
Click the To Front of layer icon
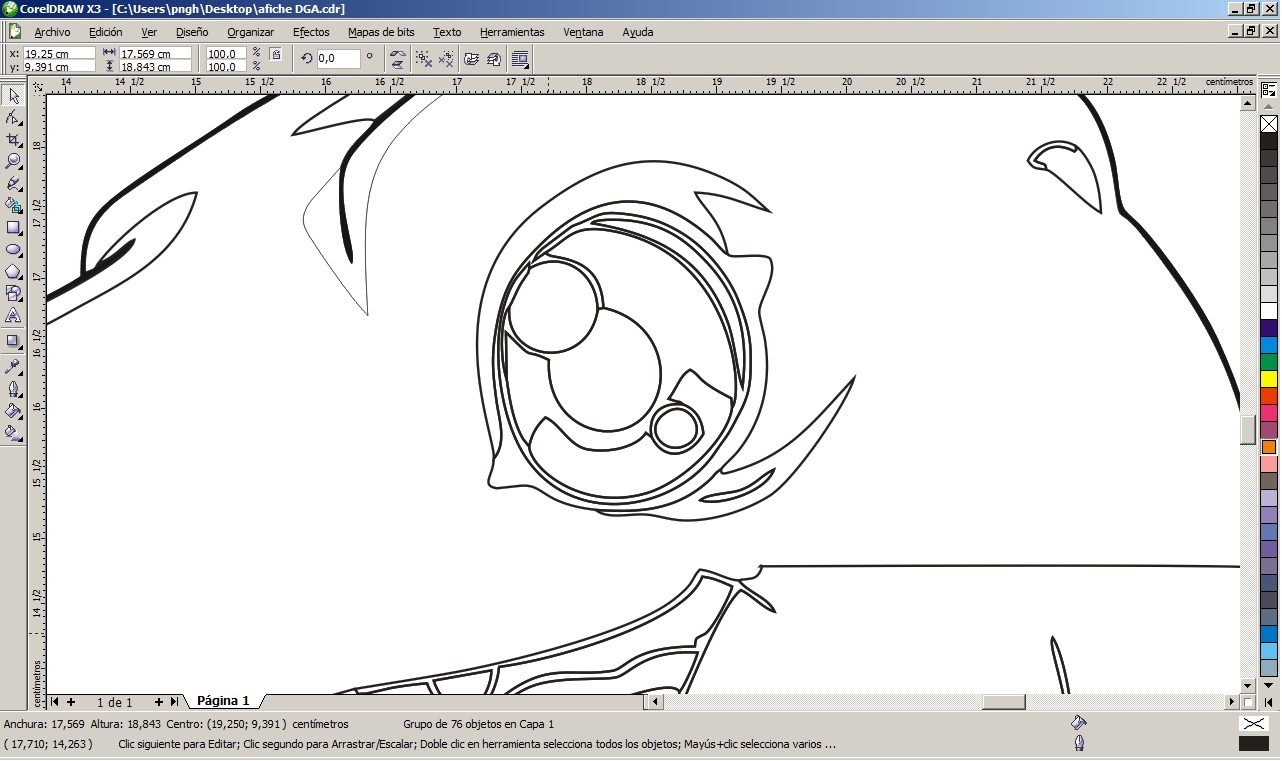pyautogui.click(x=472, y=59)
